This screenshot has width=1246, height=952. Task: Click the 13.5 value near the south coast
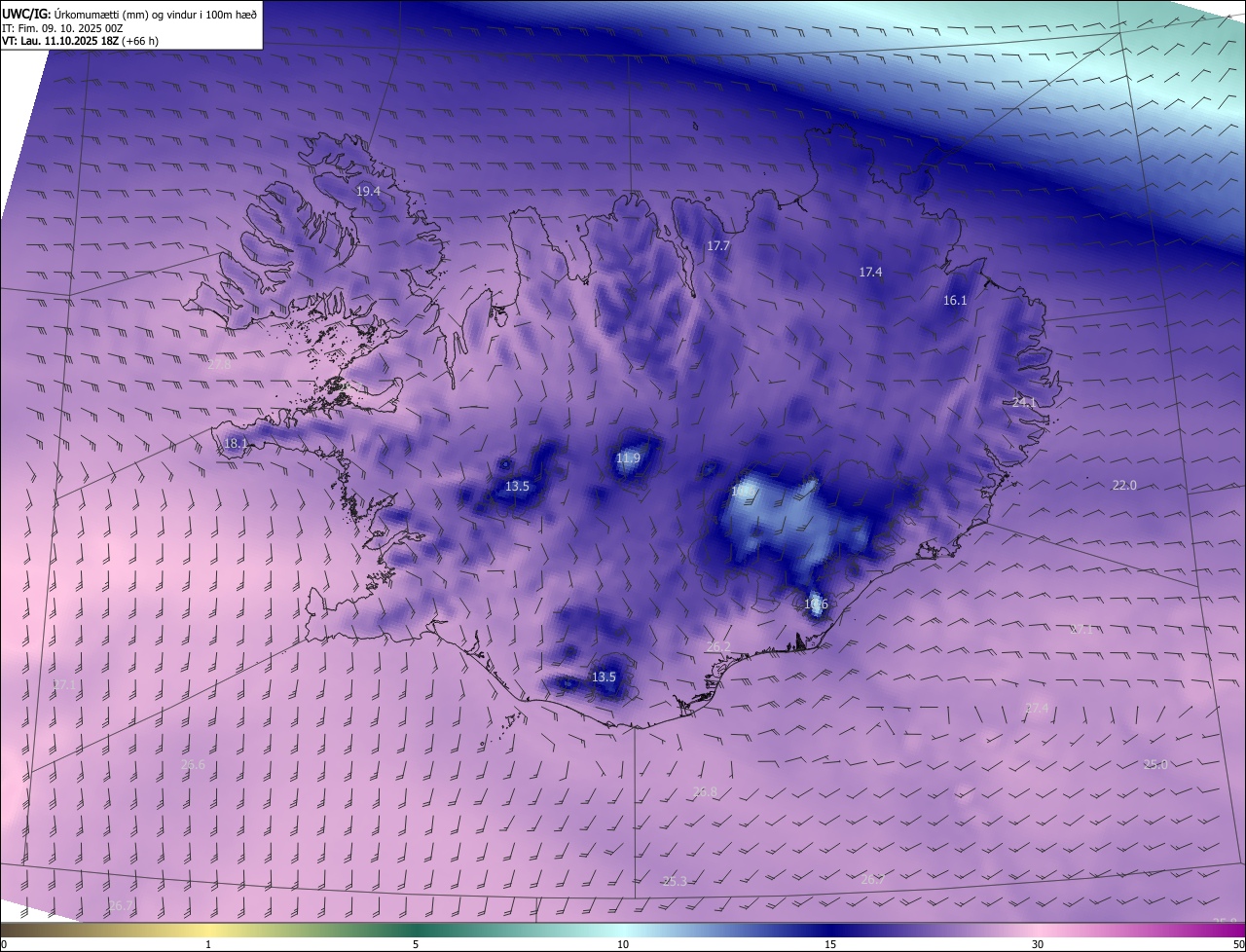pyautogui.click(x=604, y=677)
